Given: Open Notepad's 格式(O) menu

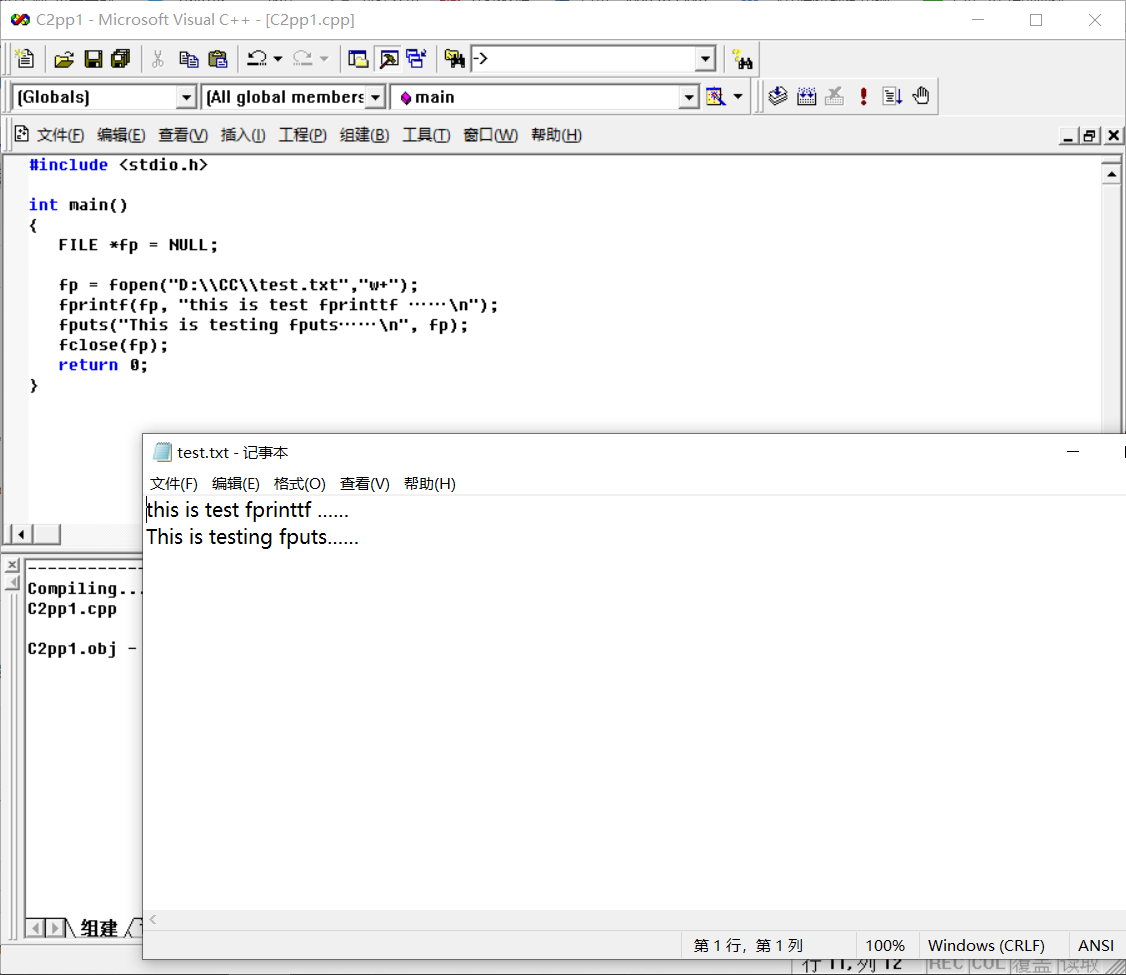Looking at the screenshot, I should click(x=299, y=484).
